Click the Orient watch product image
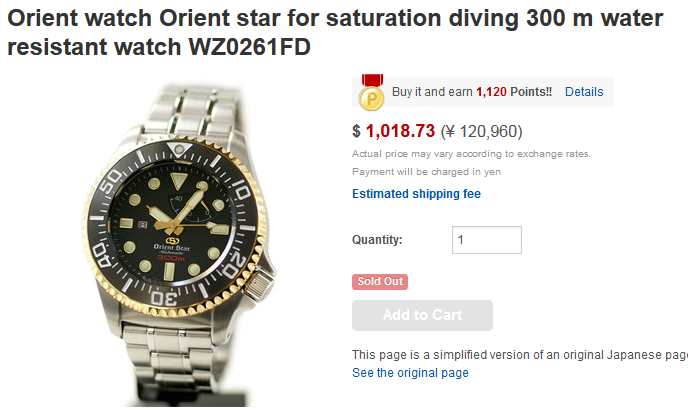 click(178, 240)
